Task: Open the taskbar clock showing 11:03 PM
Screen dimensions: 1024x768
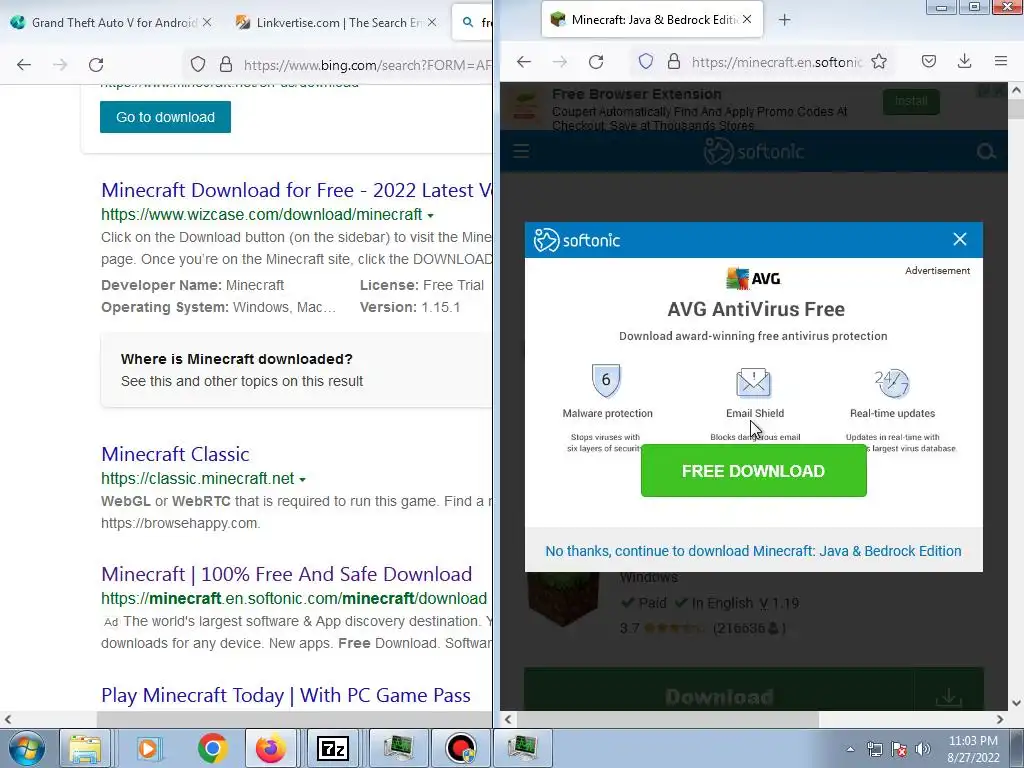Action: click(x=973, y=749)
